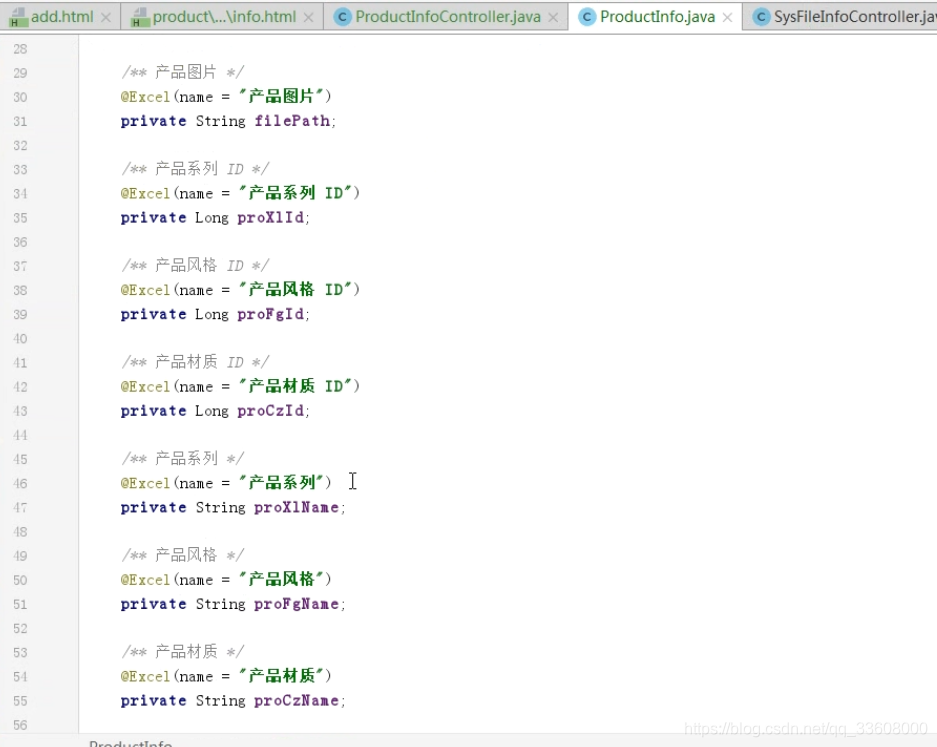Close the add.html tab
The height and width of the screenshot is (747, 937).
pos(106,18)
